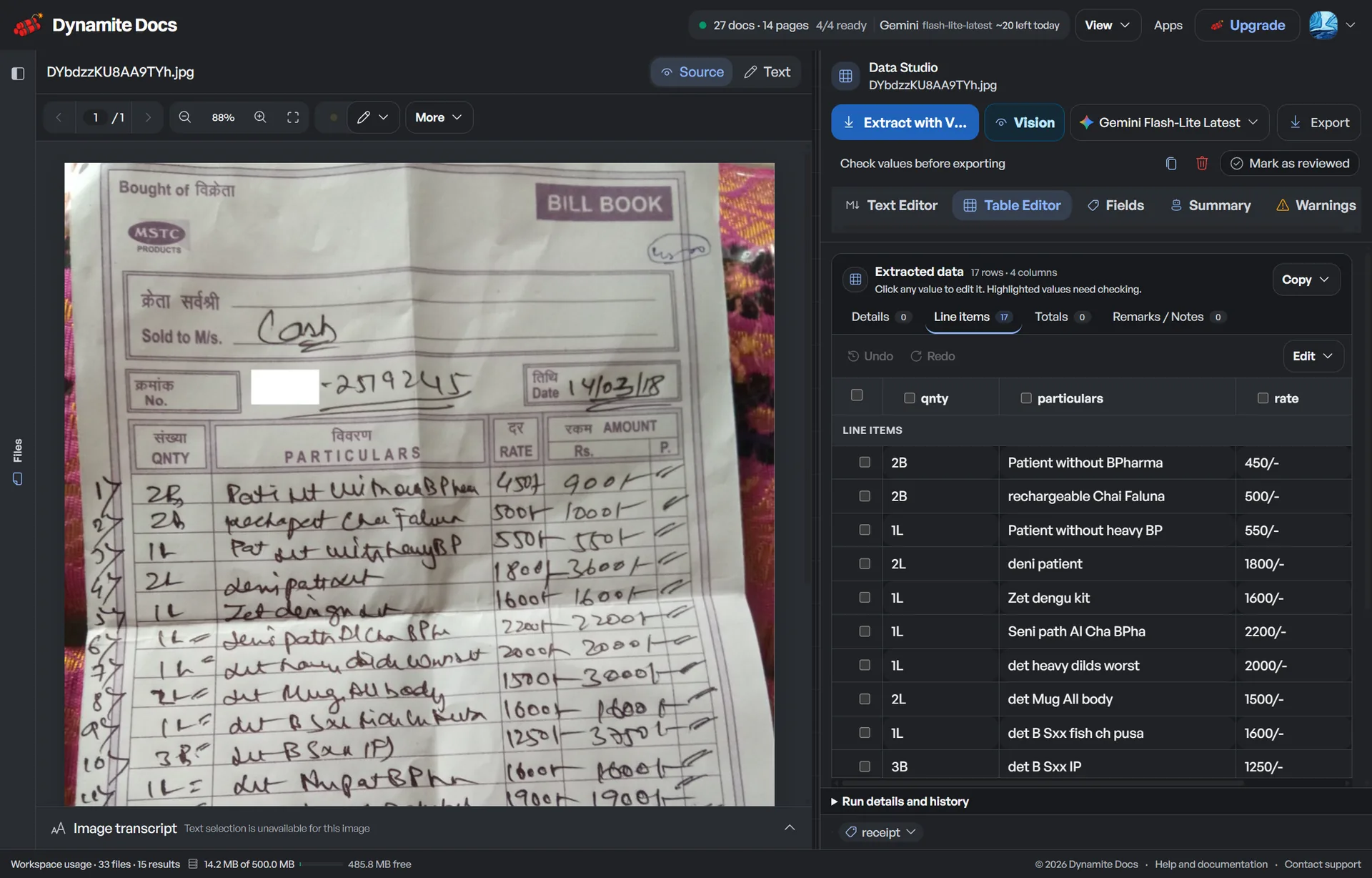Viewport: 1372px width, 878px height.
Task: Edit the page number field
Action: tap(95, 117)
